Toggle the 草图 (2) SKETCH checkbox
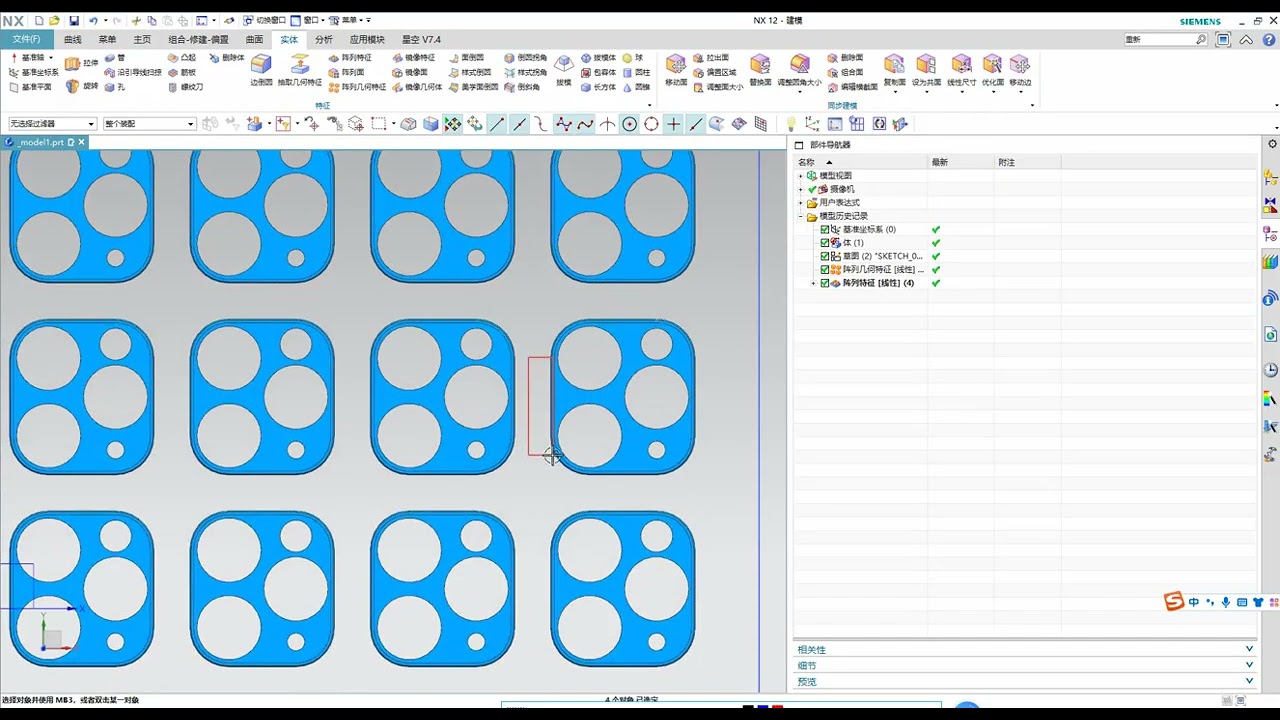1280x720 pixels. (x=825, y=256)
